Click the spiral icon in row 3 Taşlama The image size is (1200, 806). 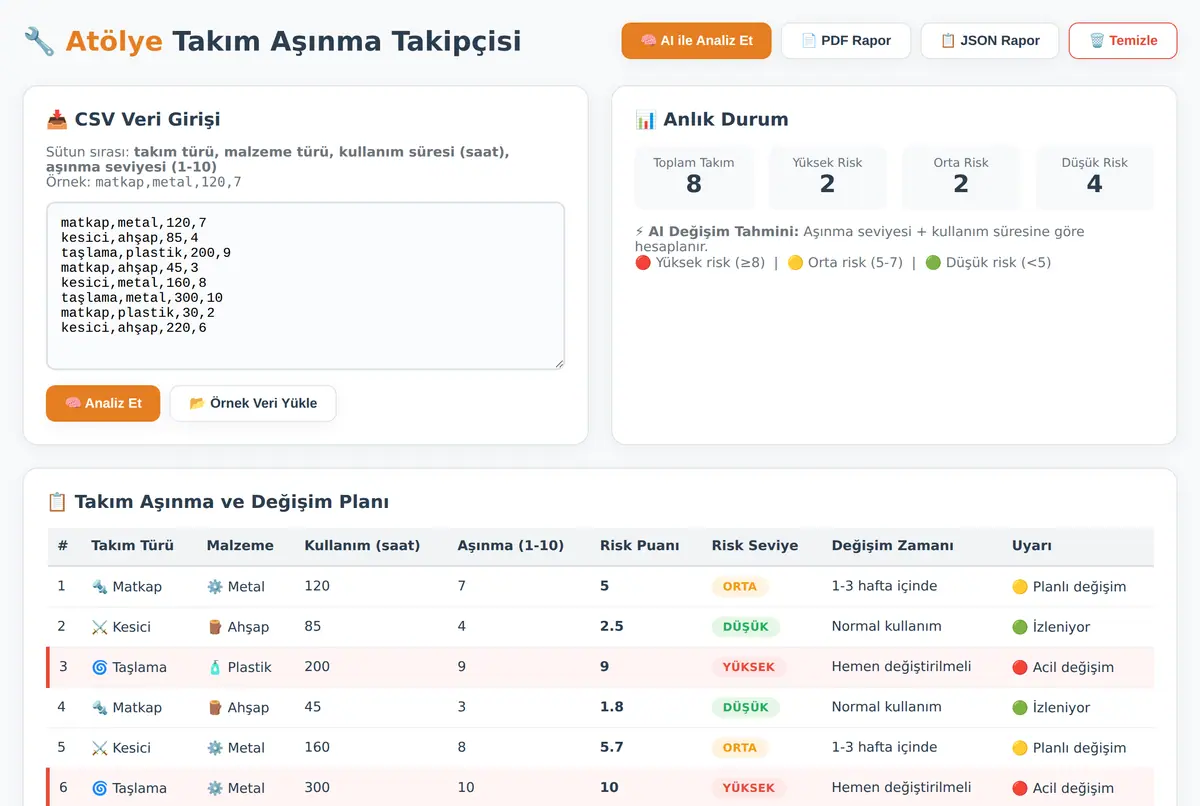click(x=99, y=667)
